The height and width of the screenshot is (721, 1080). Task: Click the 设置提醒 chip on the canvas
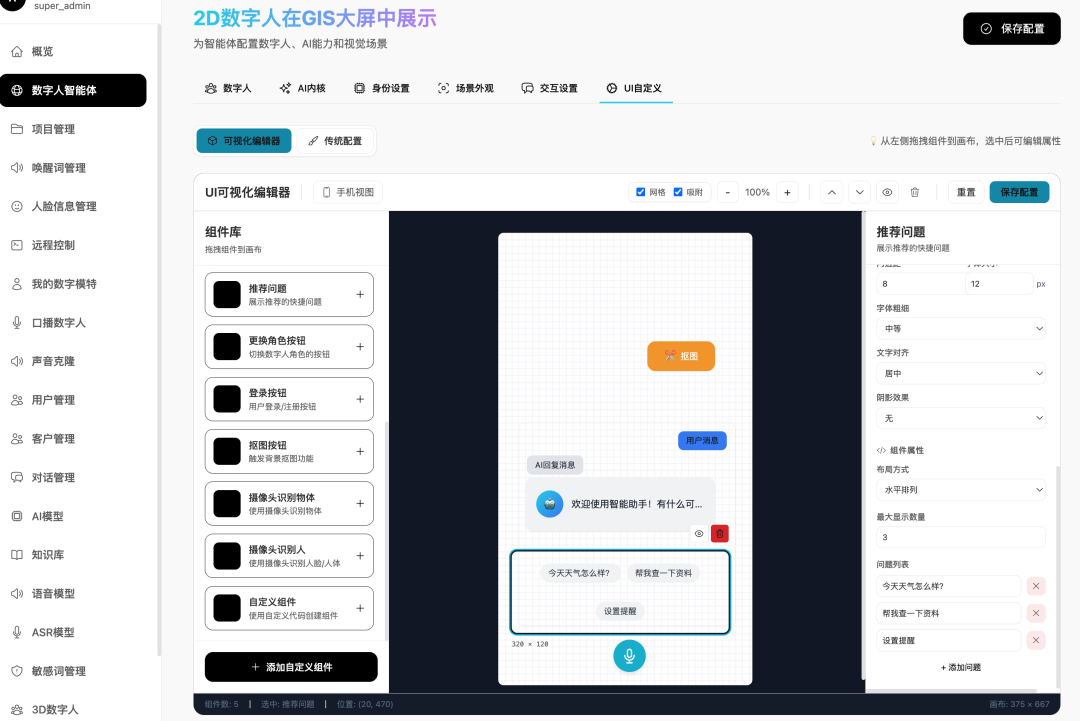coord(620,611)
